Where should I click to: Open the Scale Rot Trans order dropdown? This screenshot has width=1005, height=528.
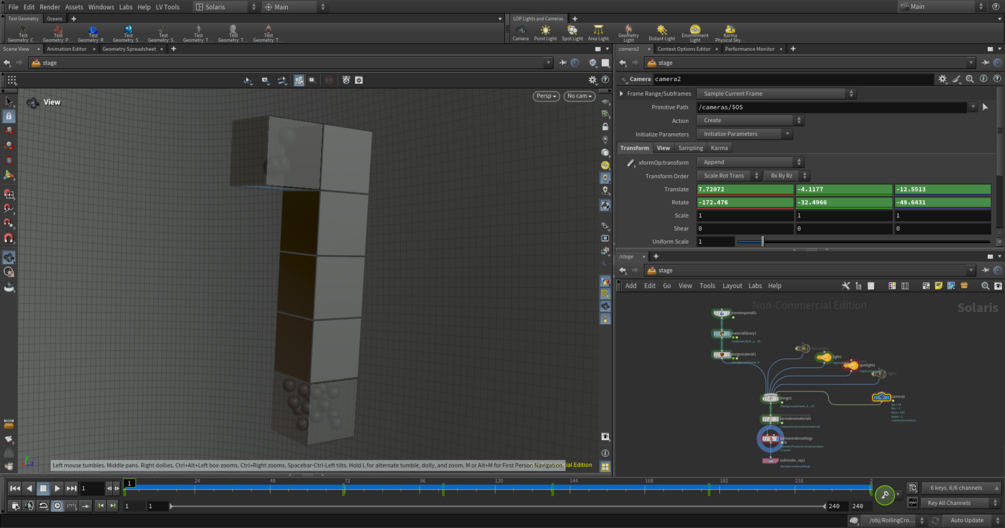pyautogui.click(x=729, y=176)
